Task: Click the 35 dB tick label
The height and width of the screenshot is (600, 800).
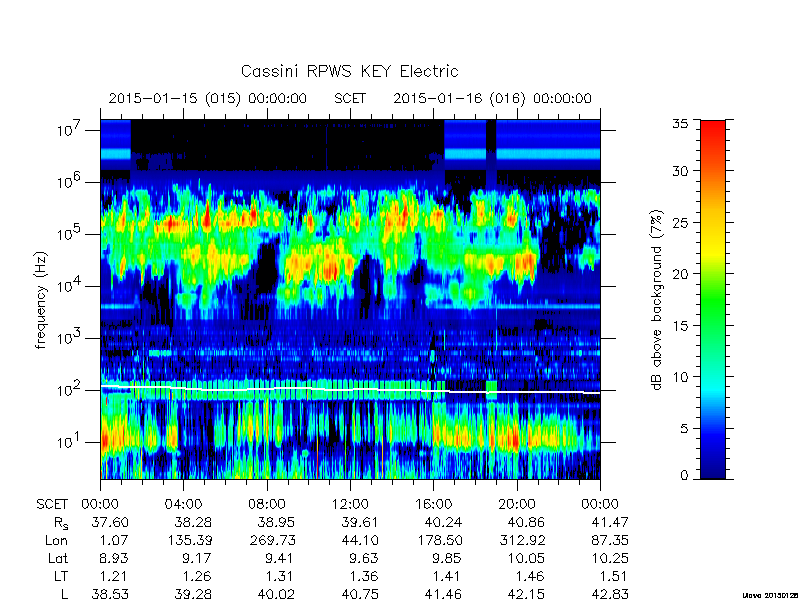Action: [x=682, y=124]
